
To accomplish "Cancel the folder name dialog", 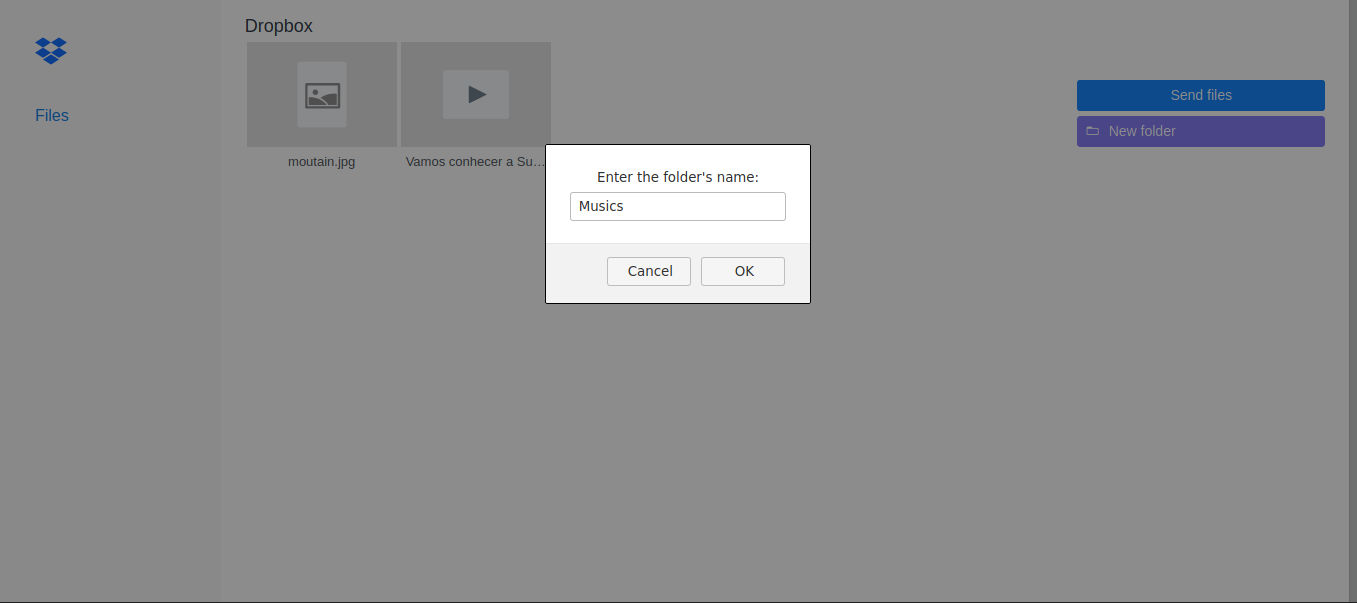I will [x=649, y=271].
